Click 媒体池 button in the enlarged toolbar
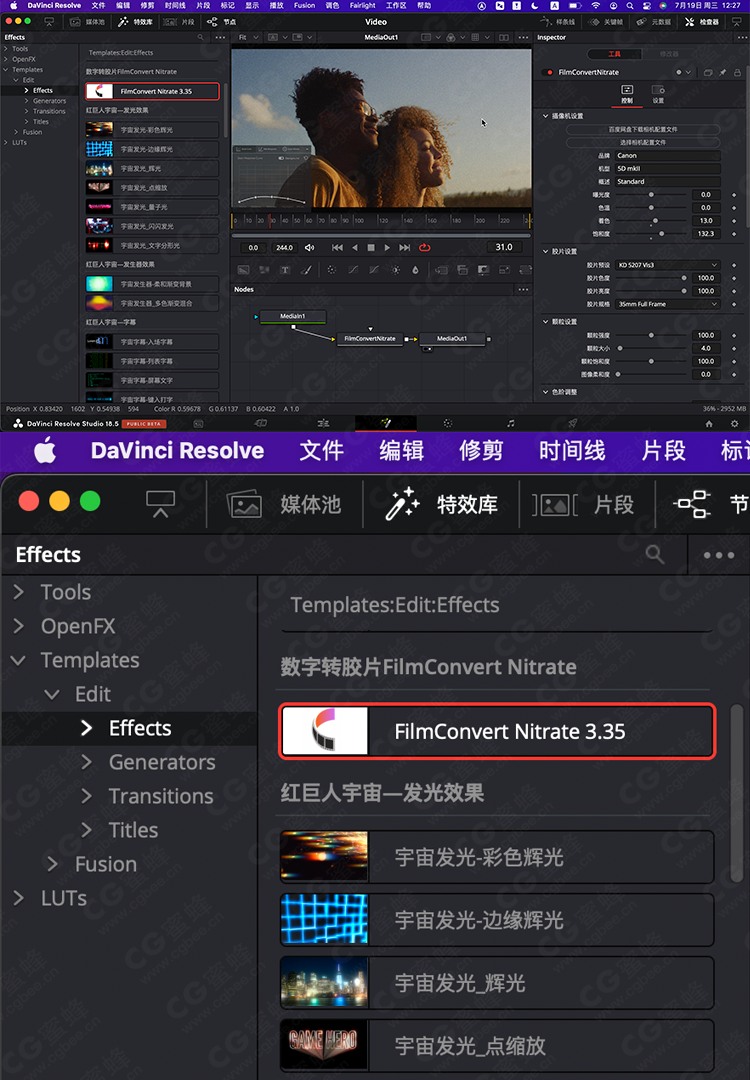 click(x=284, y=505)
